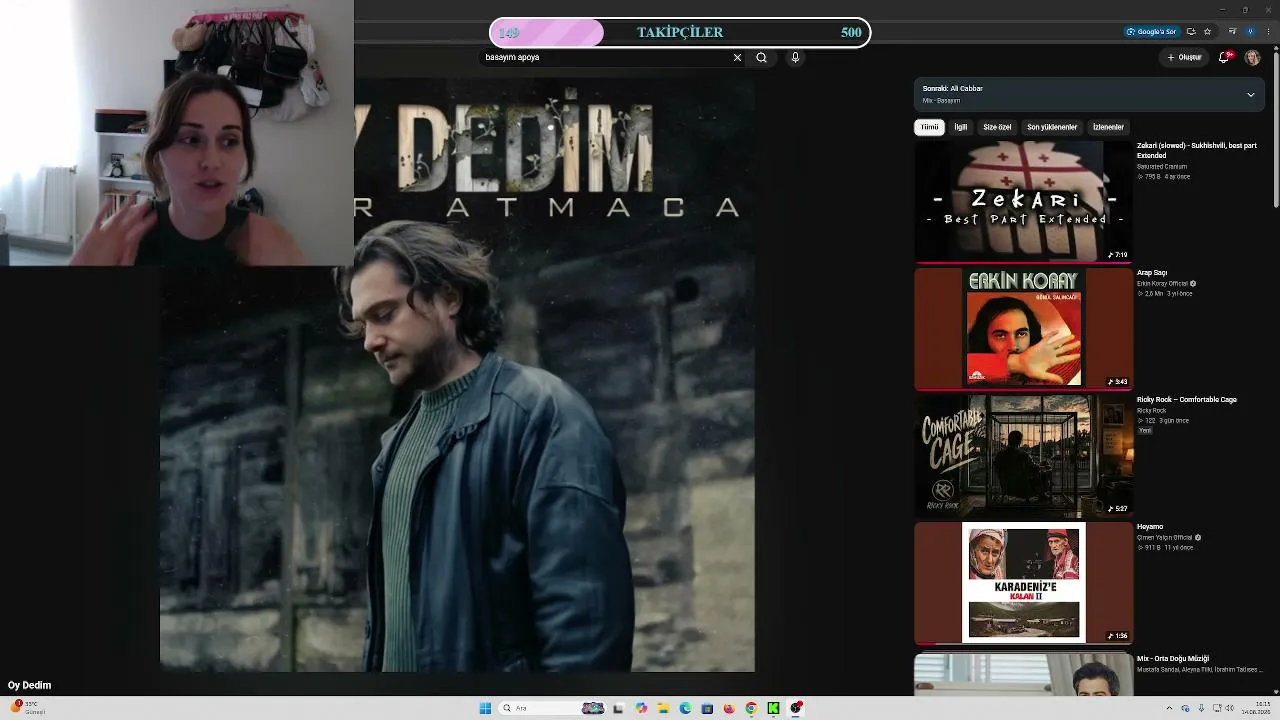Click the Oluştur create button
The height and width of the screenshot is (720, 1280).
click(x=1185, y=58)
